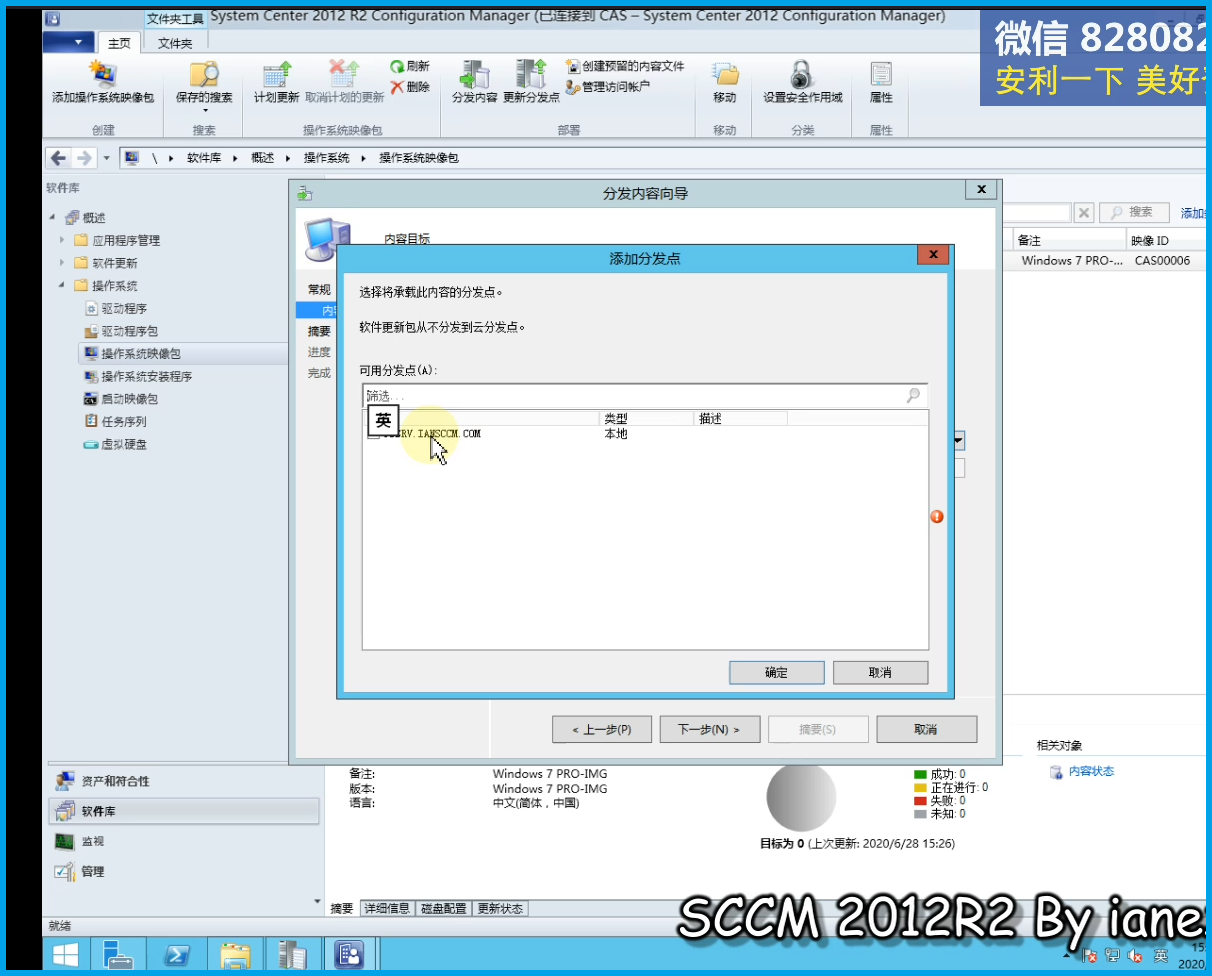
Task: Open Saved Searches (保存的搜索) in ribbon
Action: point(204,84)
